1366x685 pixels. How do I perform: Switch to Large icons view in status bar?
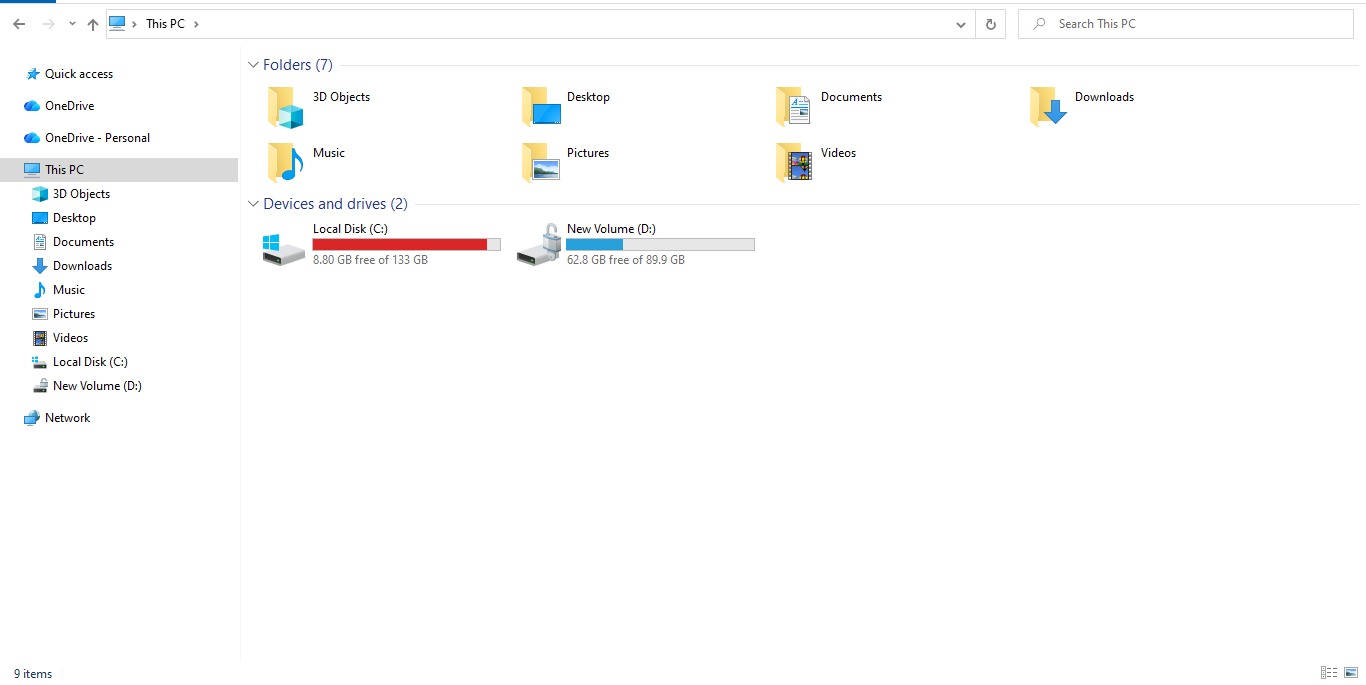[1351, 673]
